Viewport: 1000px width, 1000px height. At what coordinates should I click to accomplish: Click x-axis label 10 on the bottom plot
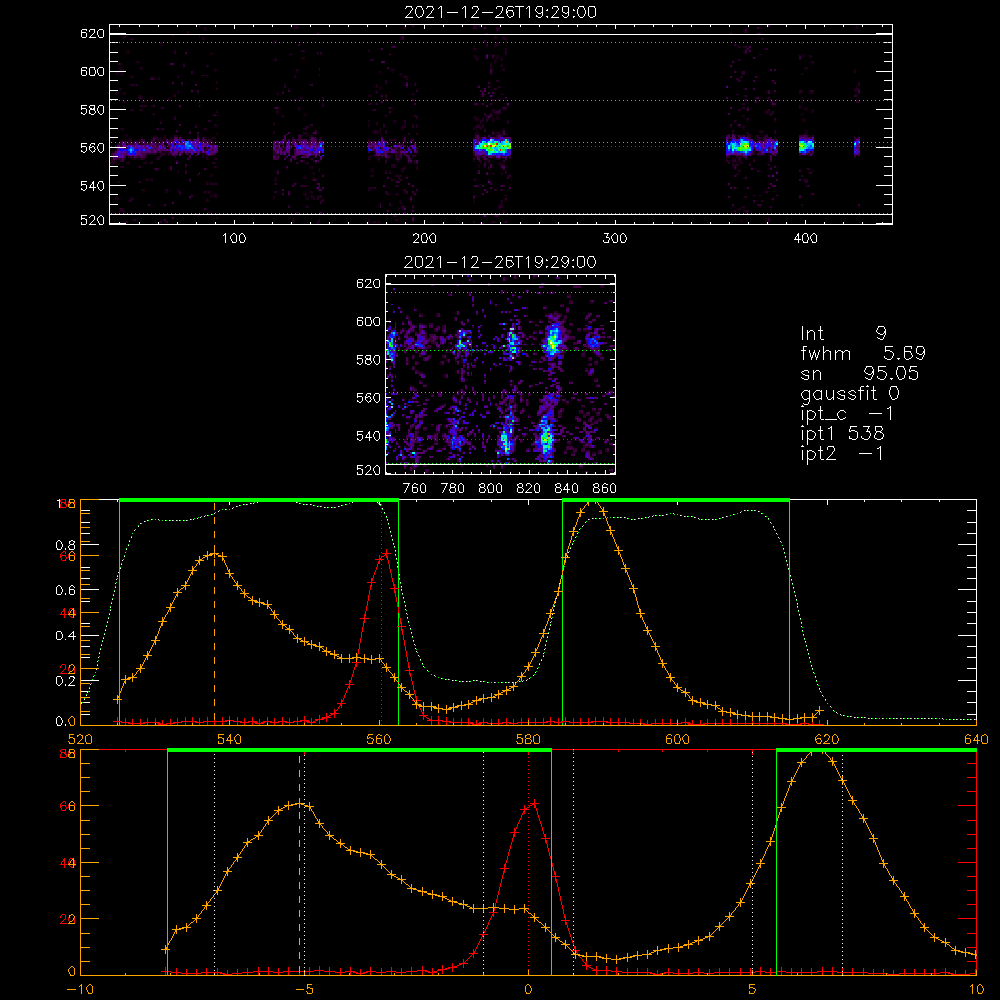(976, 990)
